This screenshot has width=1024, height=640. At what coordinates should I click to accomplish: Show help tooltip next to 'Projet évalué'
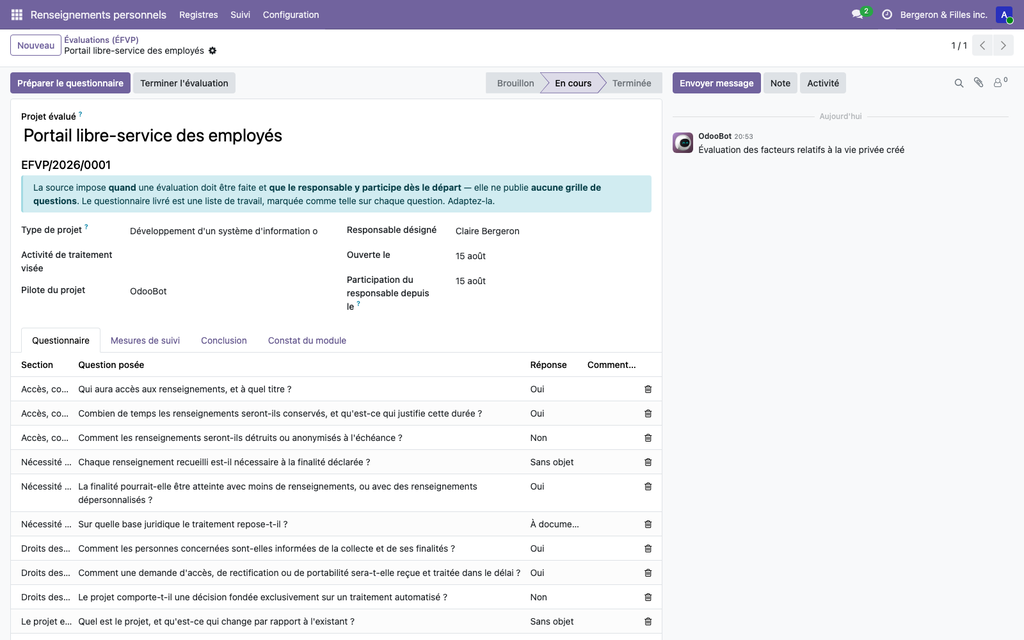pos(80,114)
